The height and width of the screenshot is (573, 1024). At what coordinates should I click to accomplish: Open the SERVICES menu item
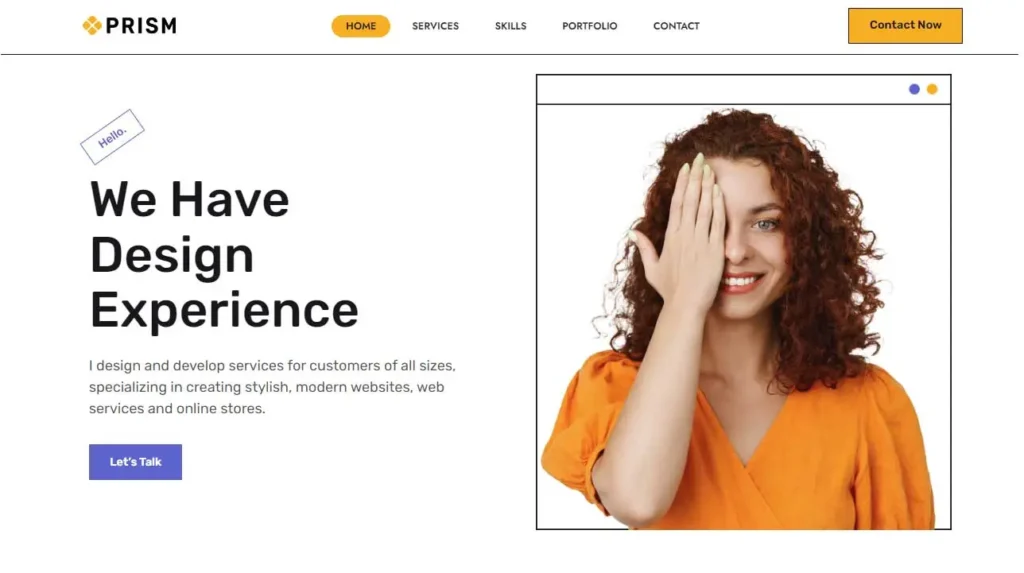pyautogui.click(x=435, y=26)
